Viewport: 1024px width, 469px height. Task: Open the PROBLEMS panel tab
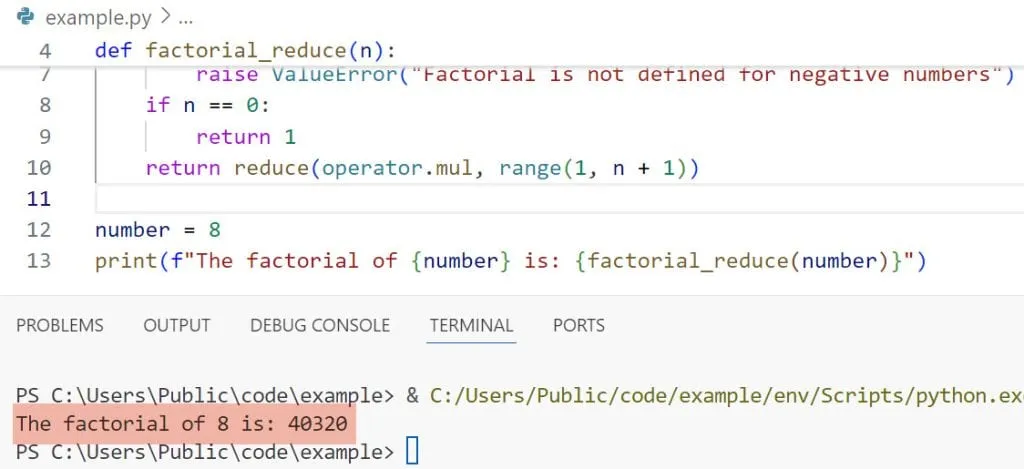tap(60, 325)
